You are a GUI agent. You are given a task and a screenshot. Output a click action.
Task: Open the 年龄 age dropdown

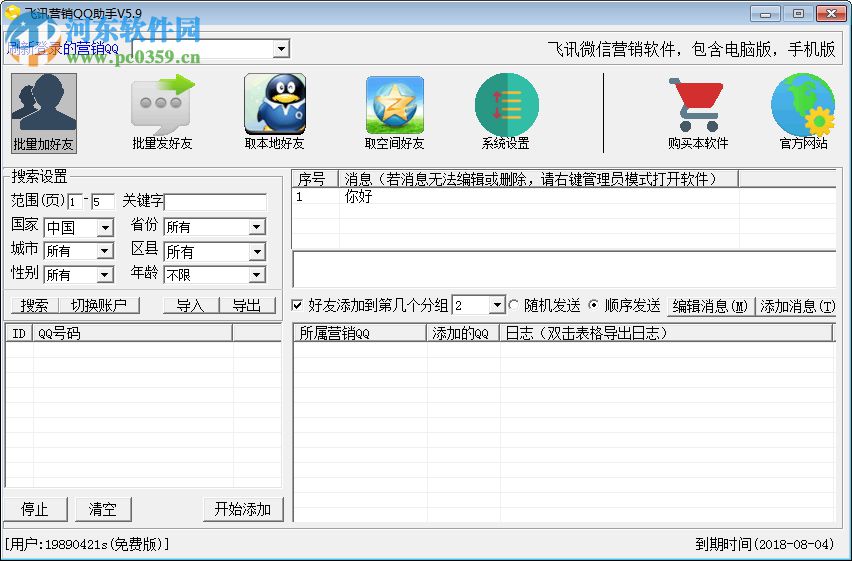(256, 275)
